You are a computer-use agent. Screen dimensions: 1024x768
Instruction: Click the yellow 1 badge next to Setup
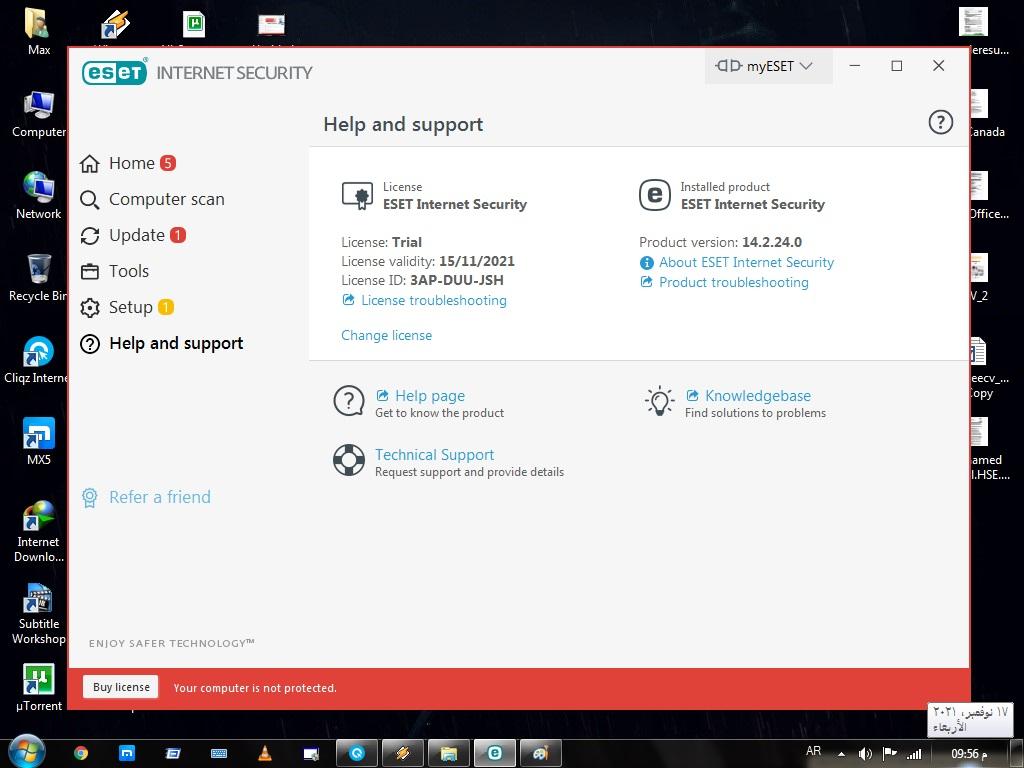click(x=166, y=306)
